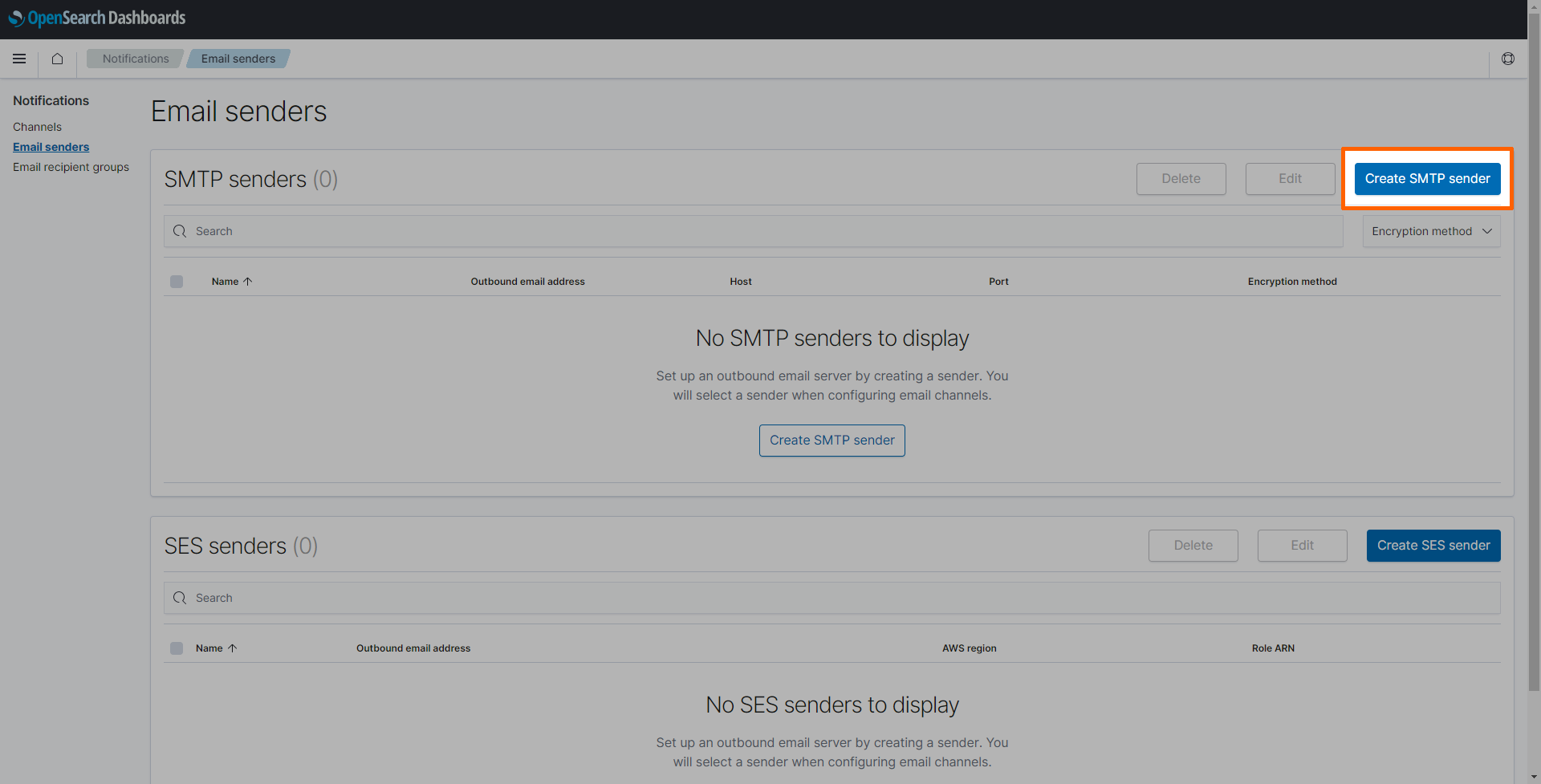Viewport: 1541px width, 784px height.
Task: Open the help icon in top bar
Action: point(1508,59)
